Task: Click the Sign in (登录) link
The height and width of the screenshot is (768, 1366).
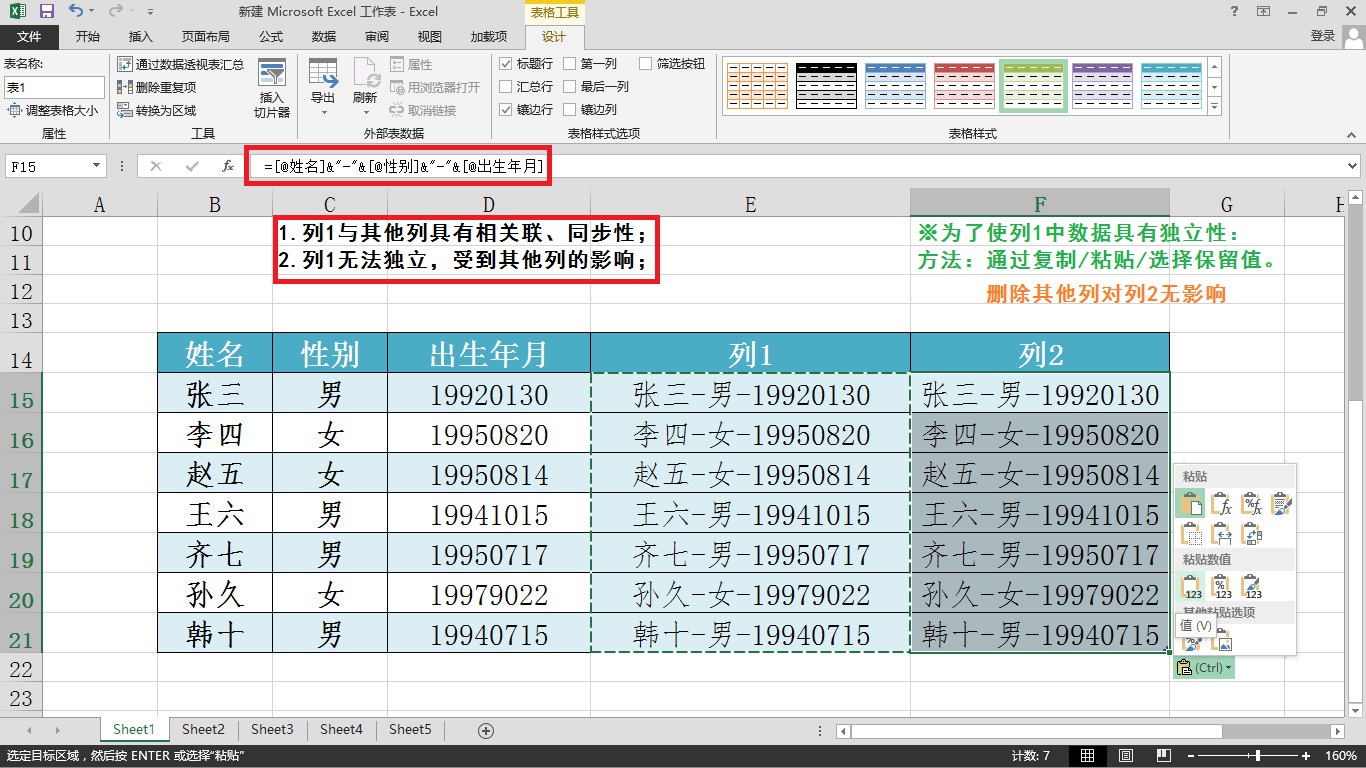Action: [1323, 36]
